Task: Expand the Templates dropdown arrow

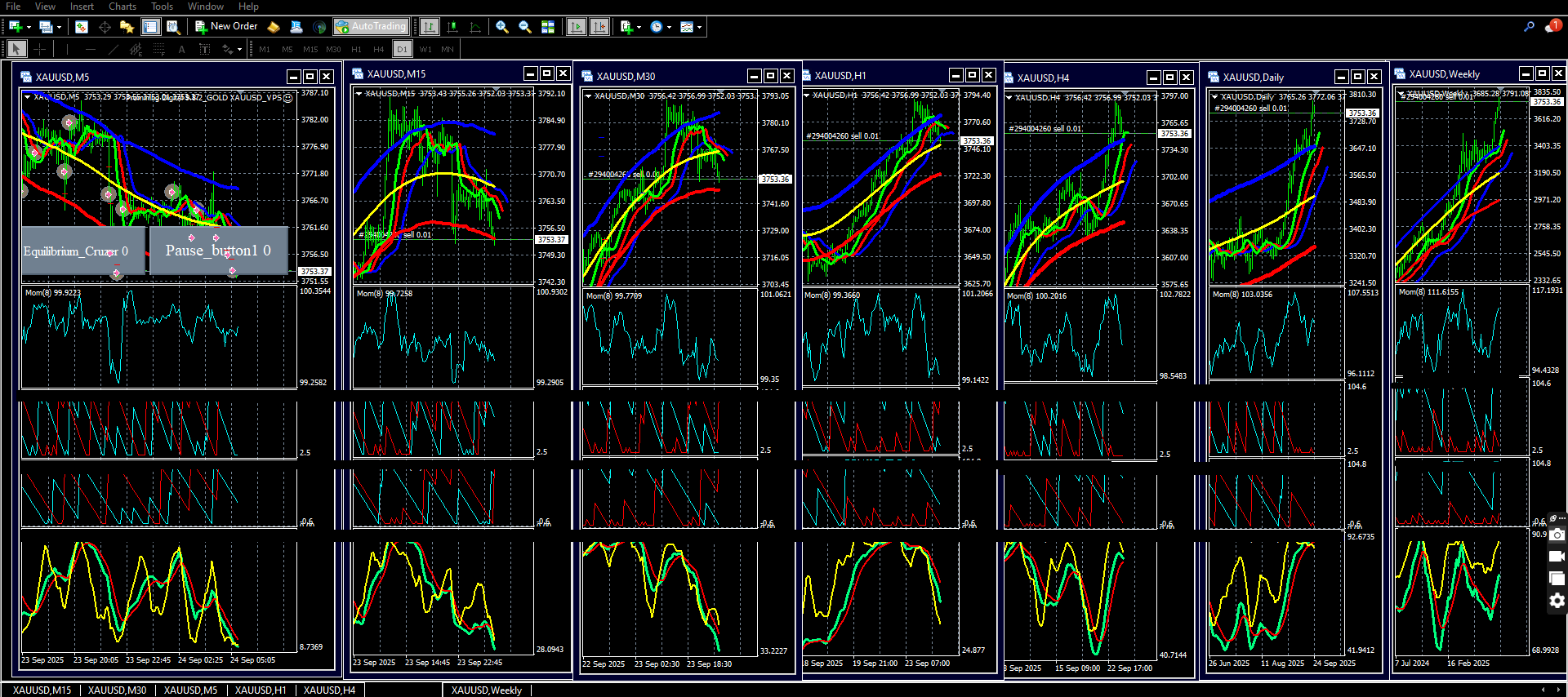Action: pyautogui.click(x=700, y=27)
